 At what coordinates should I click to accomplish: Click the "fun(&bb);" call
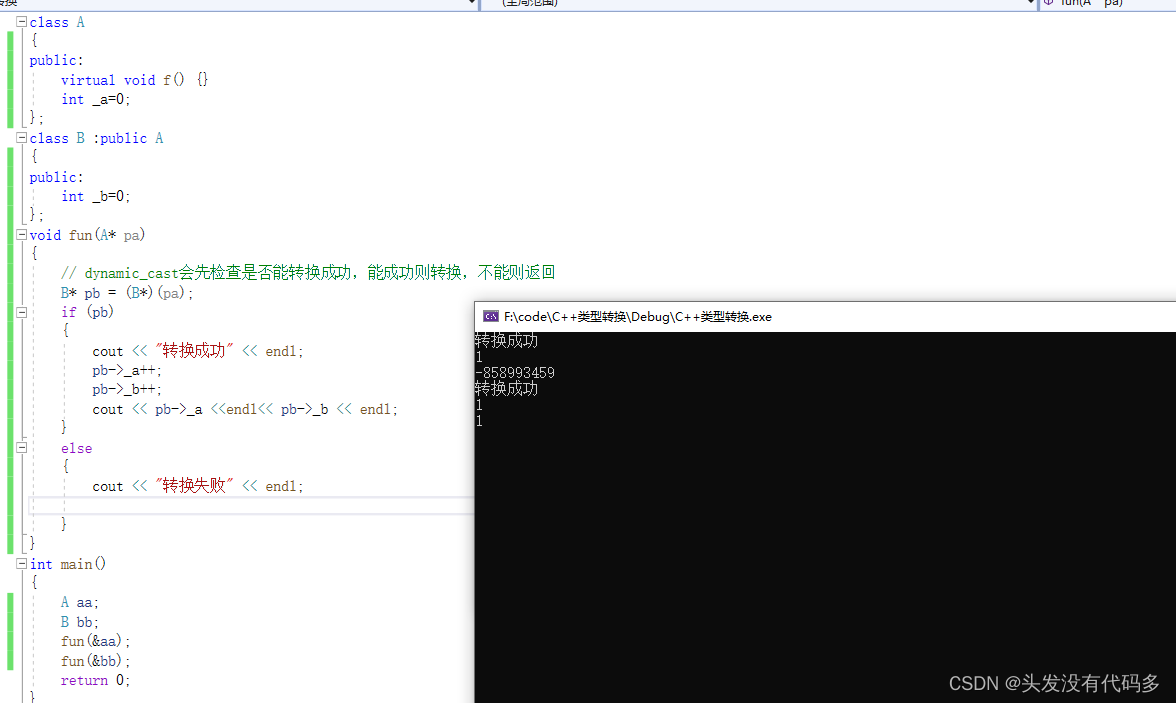click(95, 661)
